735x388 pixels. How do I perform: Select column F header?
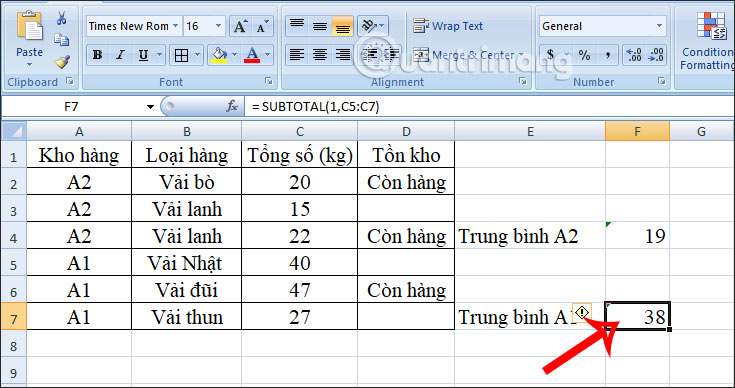(x=637, y=132)
